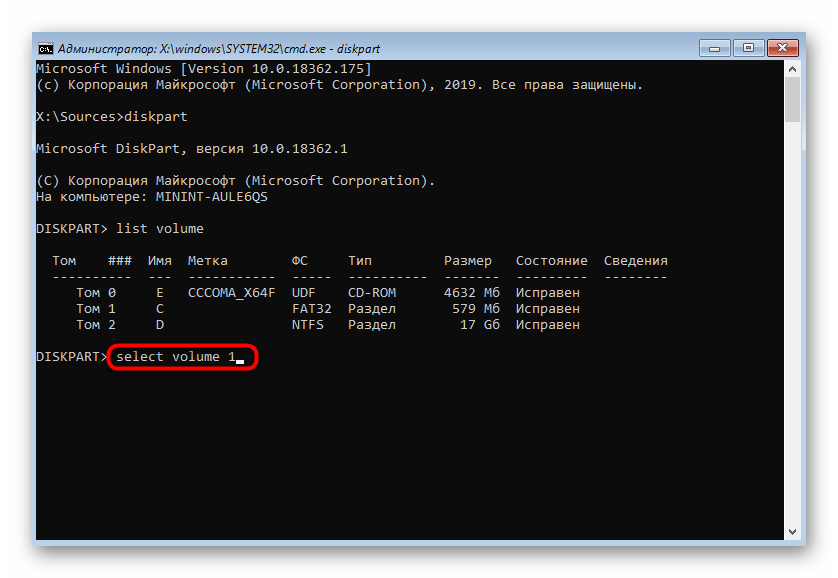Image resolution: width=838 pixels, height=578 pixels.
Task: Click the window title text 'Администратор'
Action: click(x=100, y=48)
